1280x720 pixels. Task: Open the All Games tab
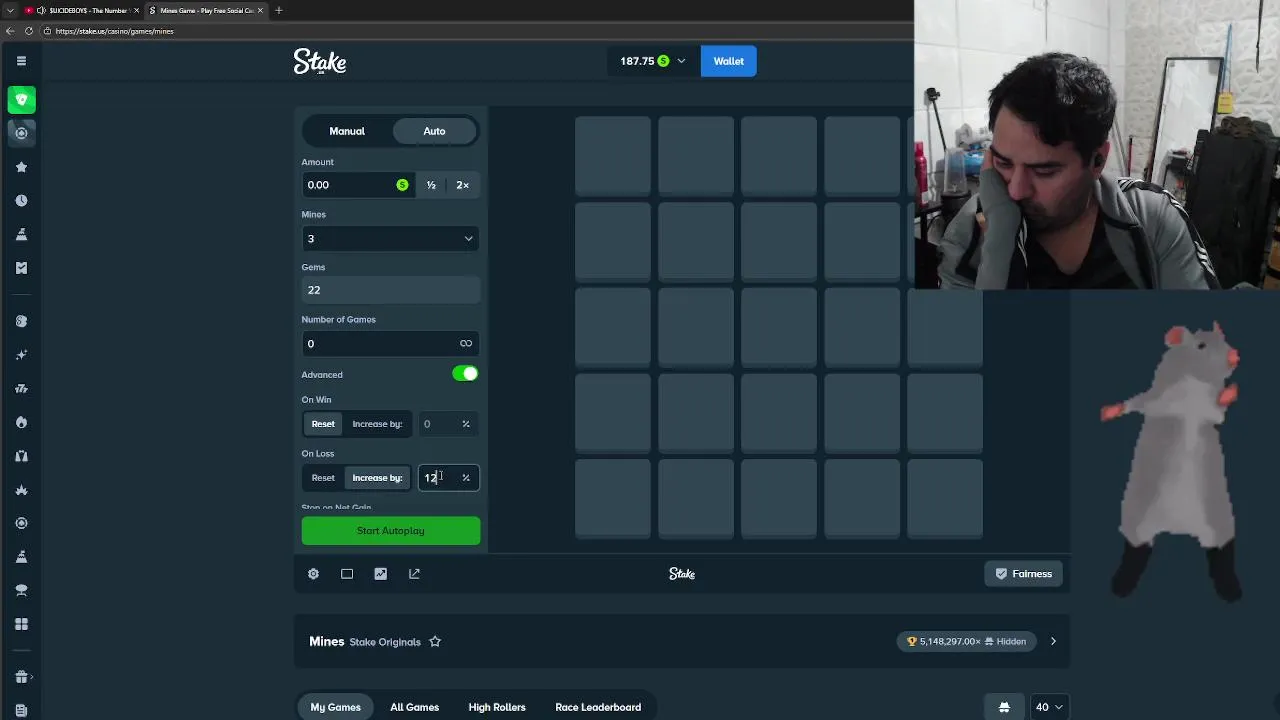tap(414, 707)
